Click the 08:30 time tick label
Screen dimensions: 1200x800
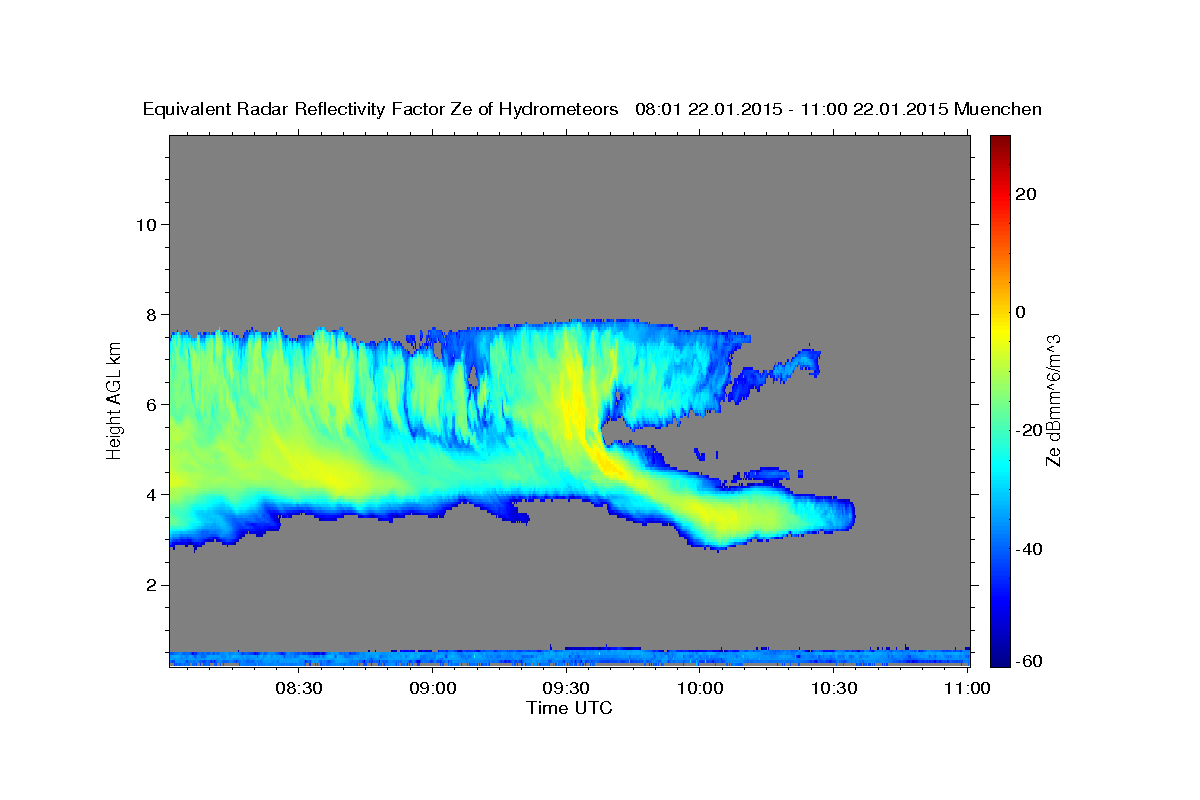click(x=298, y=688)
